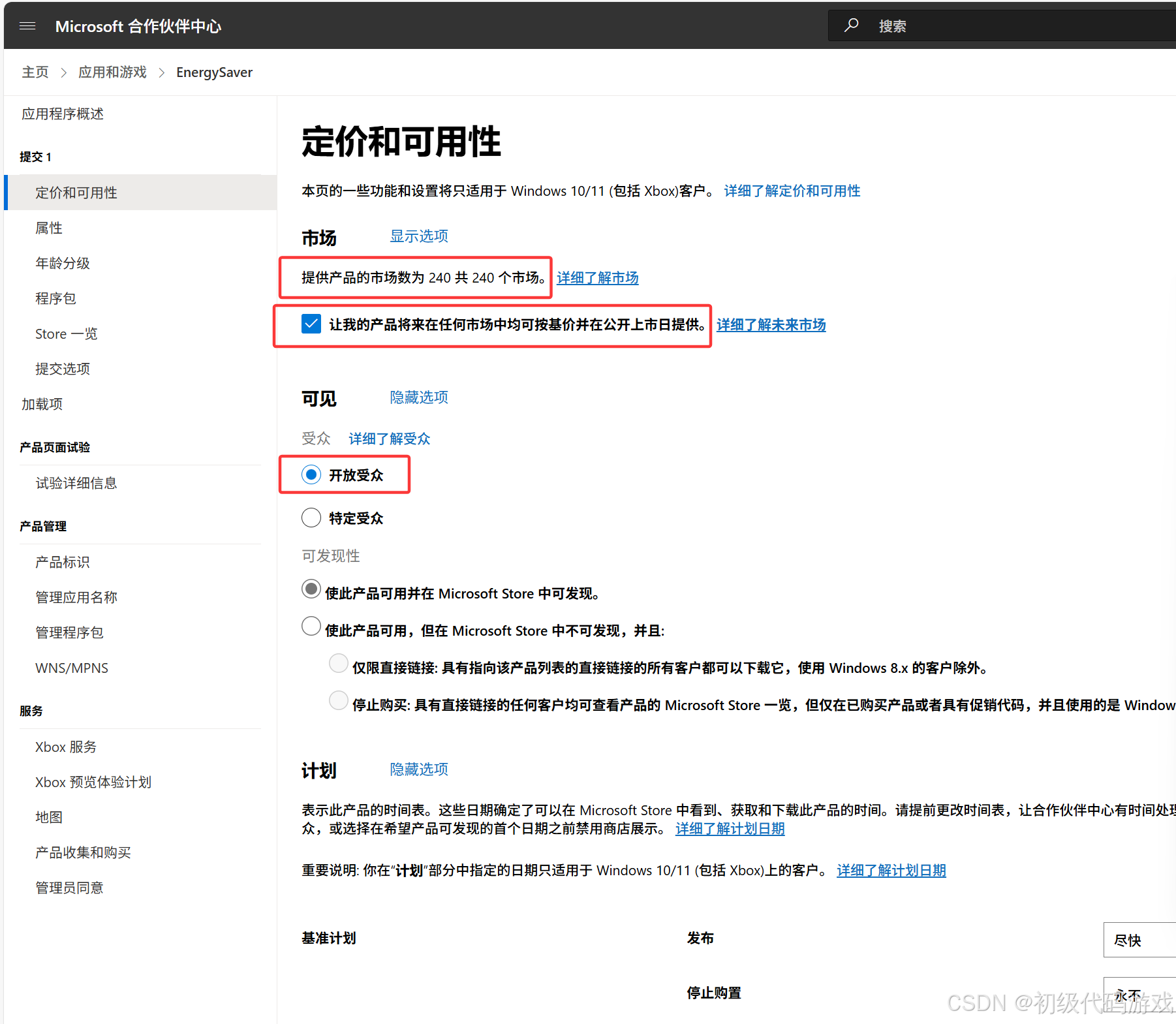Image resolution: width=1176 pixels, height=1024 pixels.
Task: Open 年龄分级 sidebar item
Action: click(63, 263)
